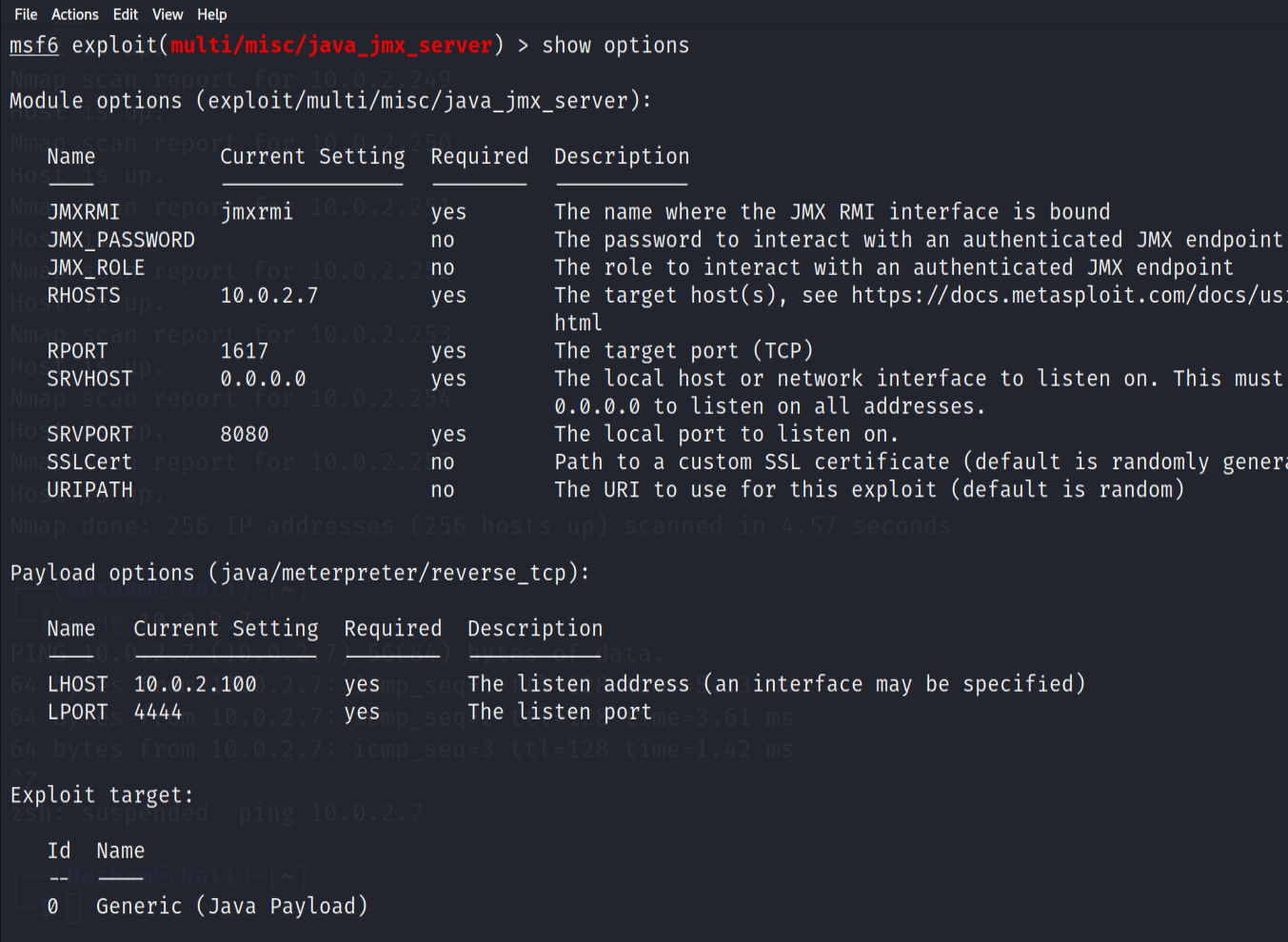Click the msf6 prompt text
Image resolution: width=1288 pixels, height=942 pixels.
tap(34, 46)
